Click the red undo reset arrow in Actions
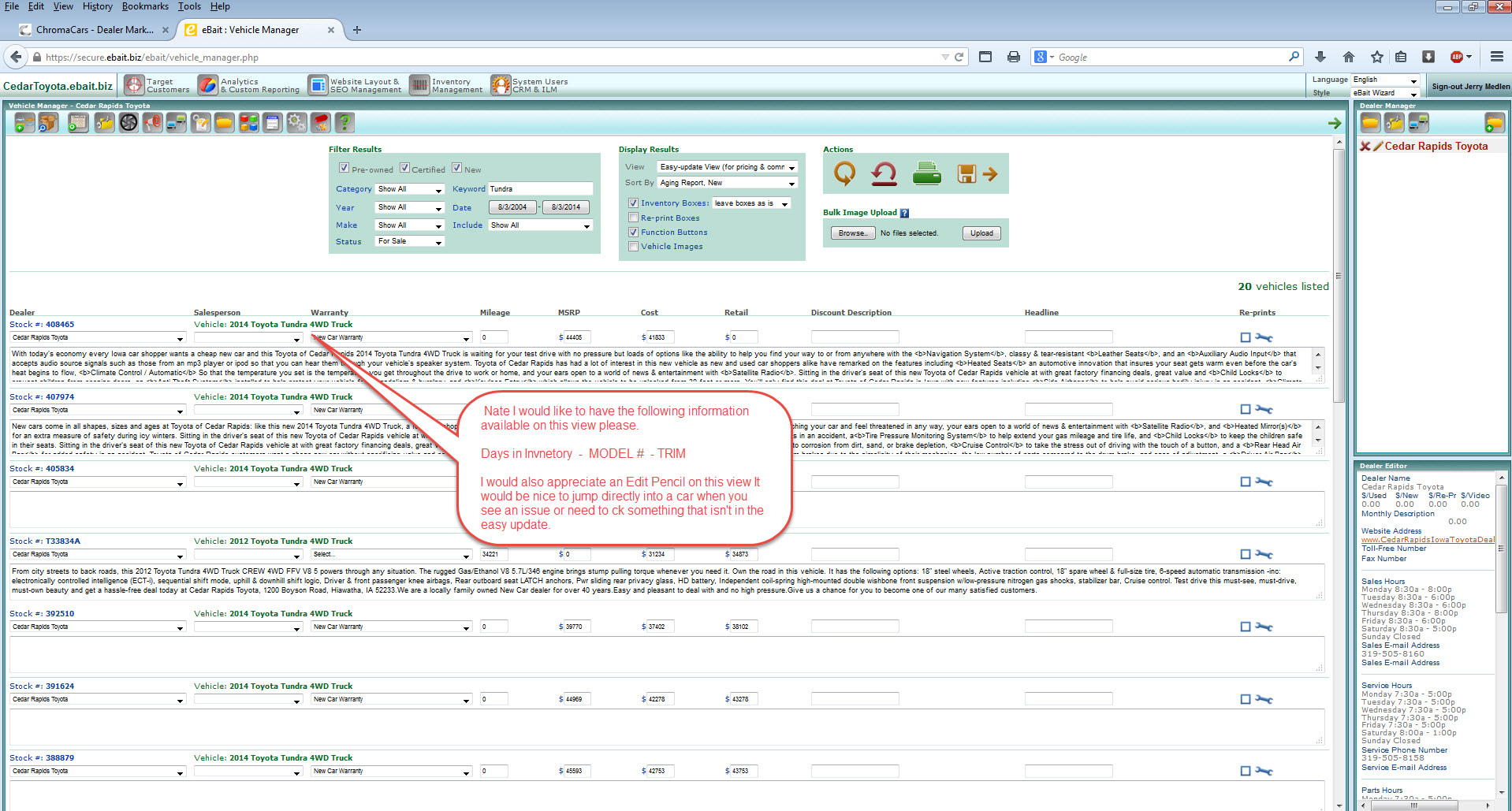The image size is (1512, 811). pos(884,174)
